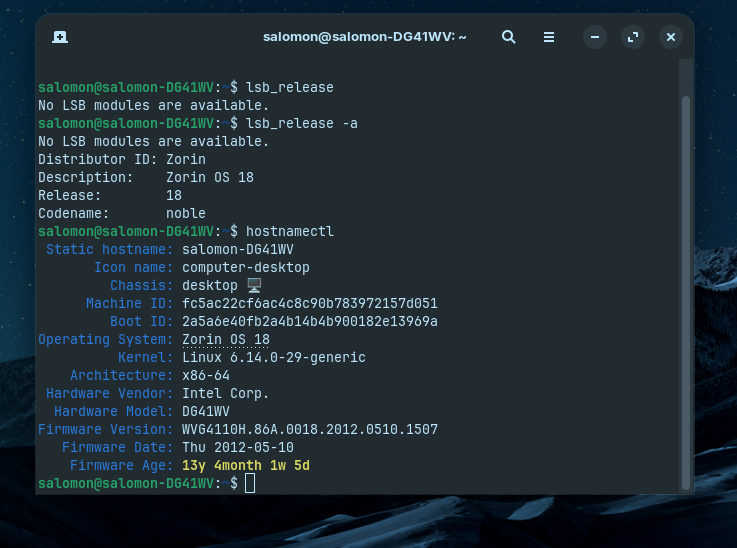This screenshot has width=737, height=548.
Task: Click the desktop monitor emoji after Chassis
Action: coord(253,285)
